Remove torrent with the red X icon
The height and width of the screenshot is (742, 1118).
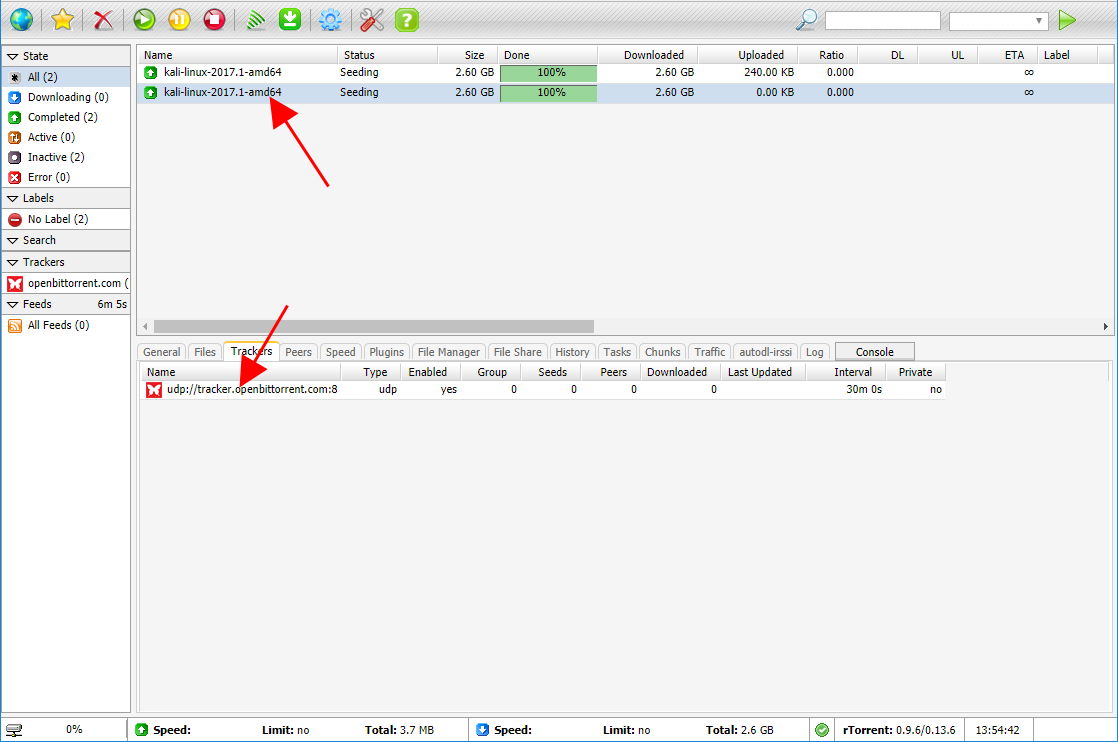point(103,19)
